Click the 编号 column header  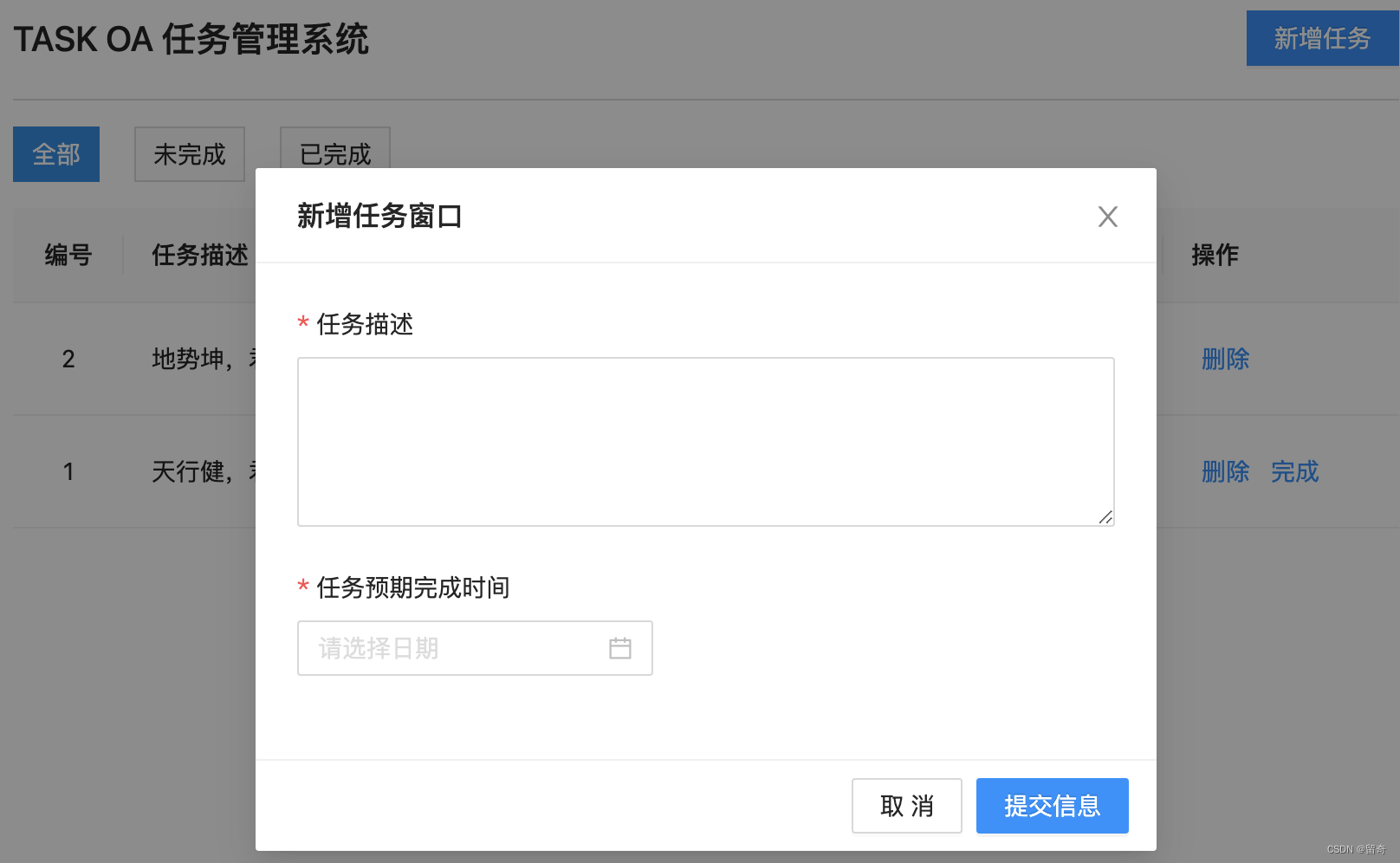(68, 255)
